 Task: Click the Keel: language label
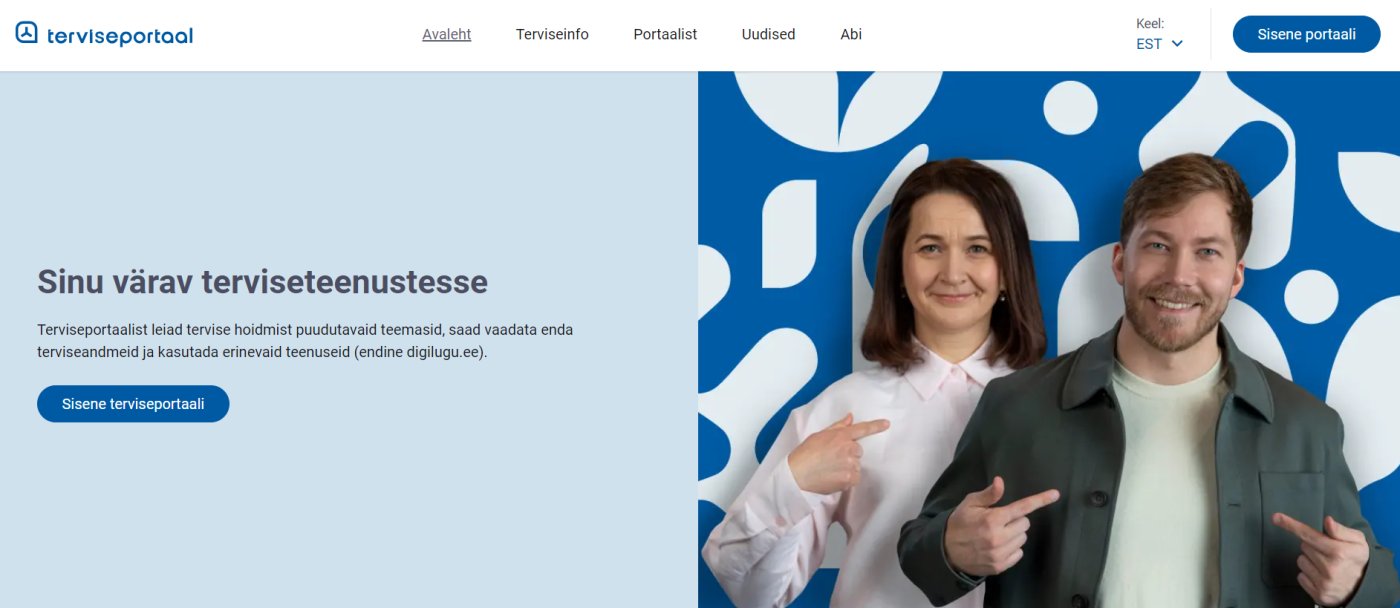pos(1150,23)
